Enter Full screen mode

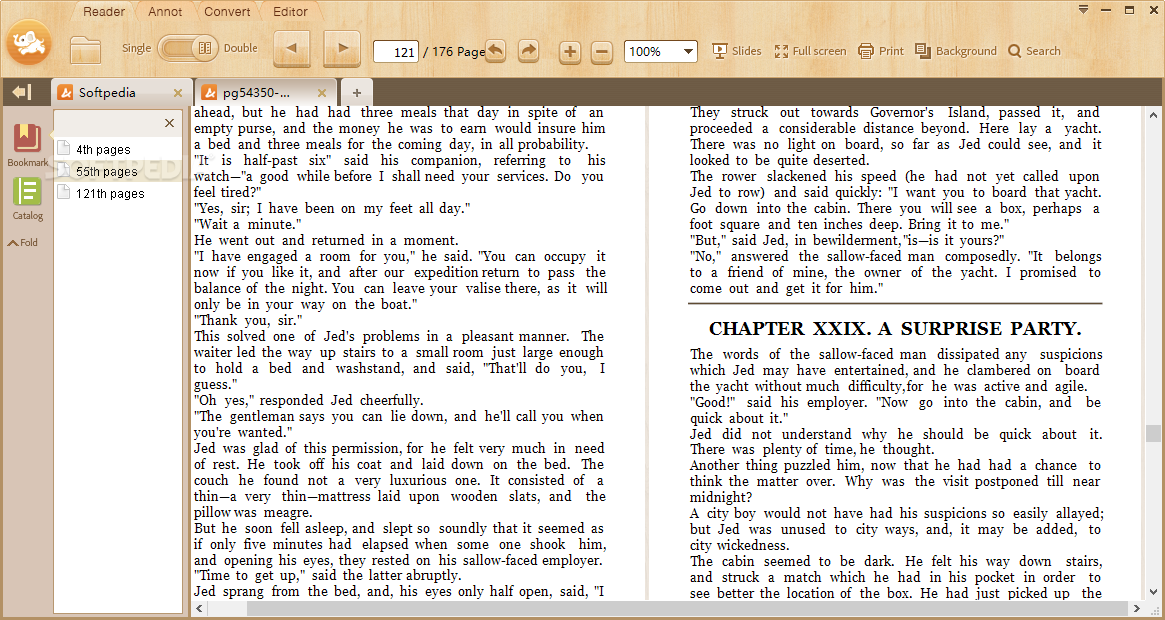click(x=810, y=51)
